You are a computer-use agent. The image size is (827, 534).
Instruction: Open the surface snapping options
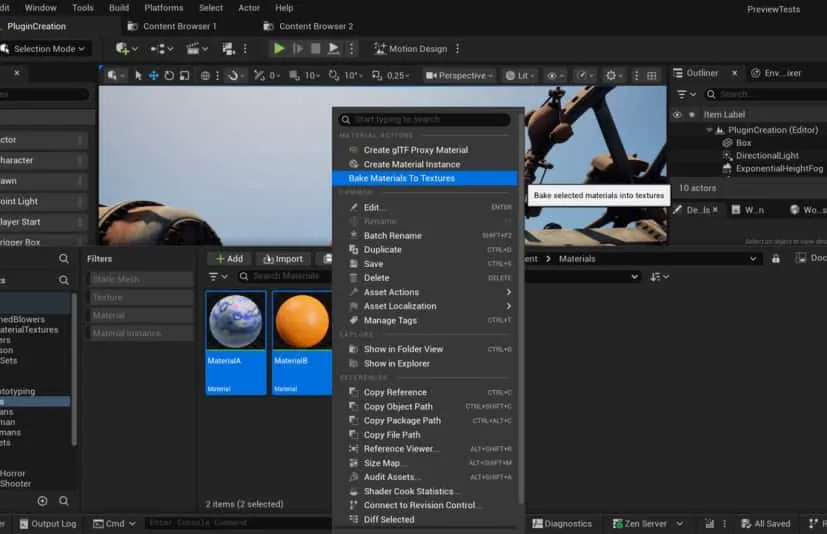[x=235, y=75]
